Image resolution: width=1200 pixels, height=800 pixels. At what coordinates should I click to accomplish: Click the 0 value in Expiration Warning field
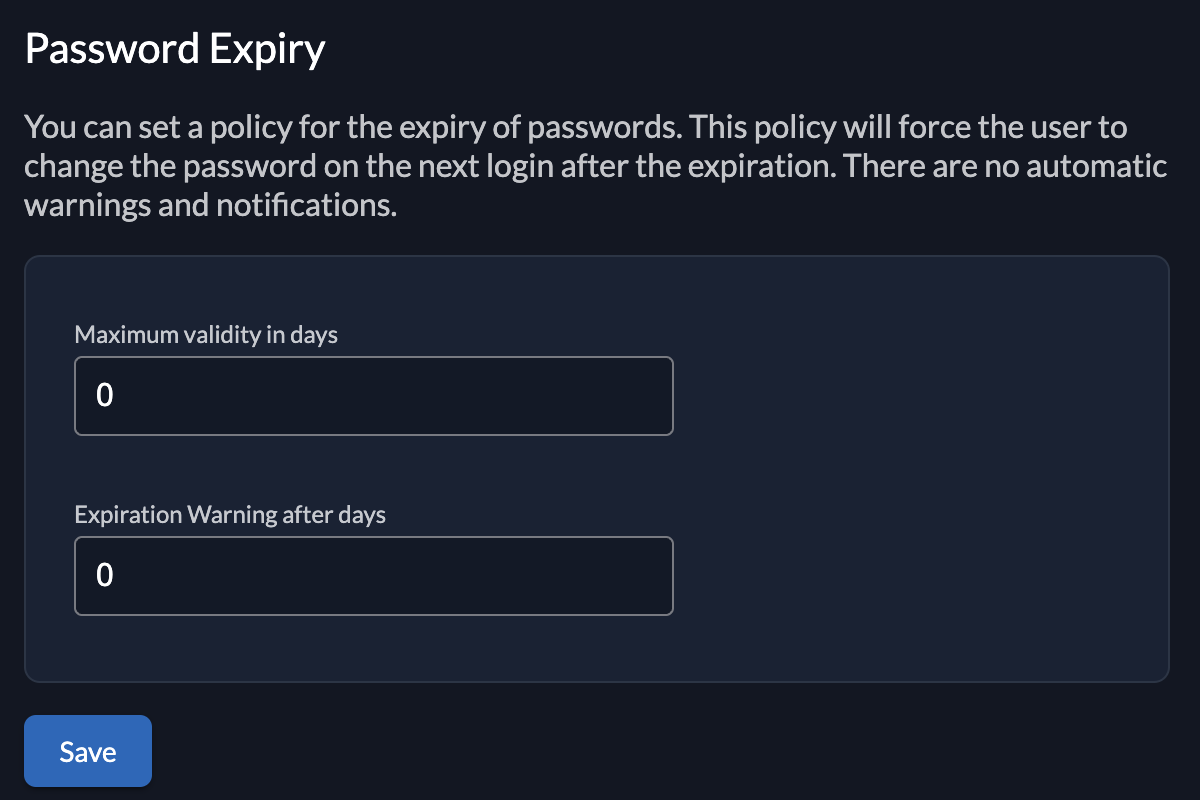coord(104,577)
